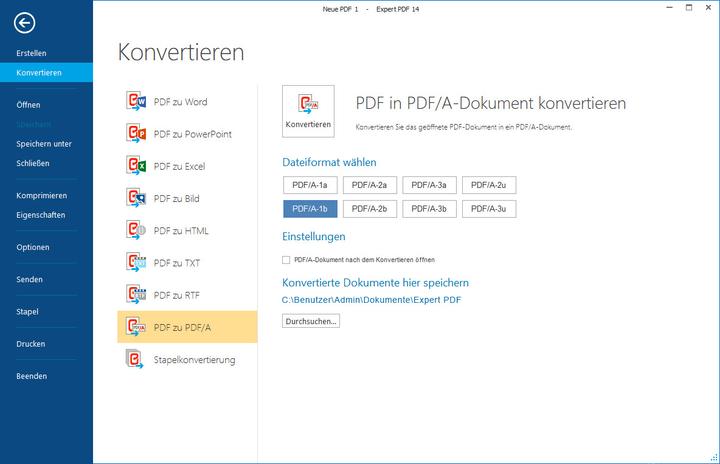Click the Durchsuchen... button
Viewport: 720px width, 464px height.
point(311,321)
